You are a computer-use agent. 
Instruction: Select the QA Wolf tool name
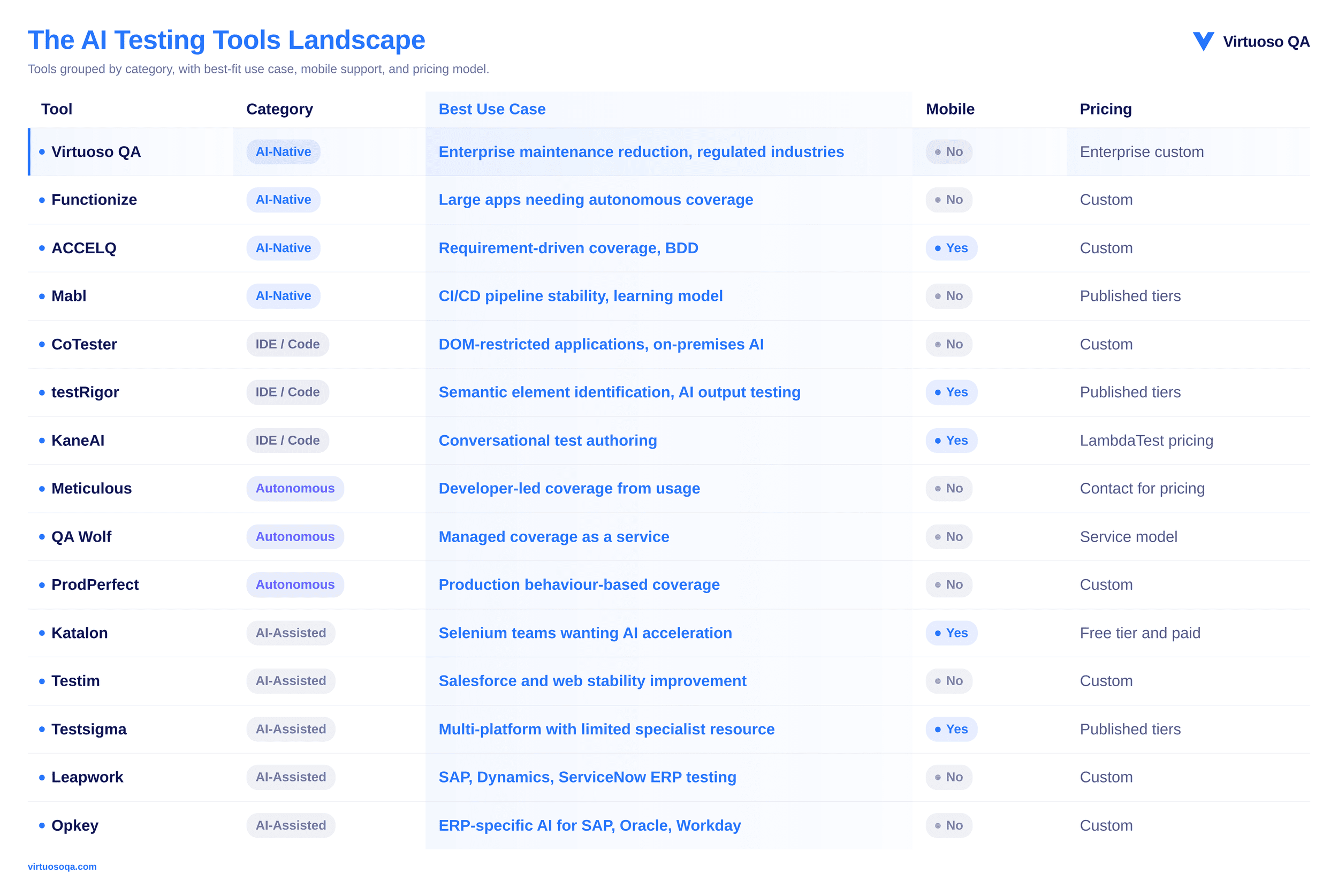pos(81,537)
